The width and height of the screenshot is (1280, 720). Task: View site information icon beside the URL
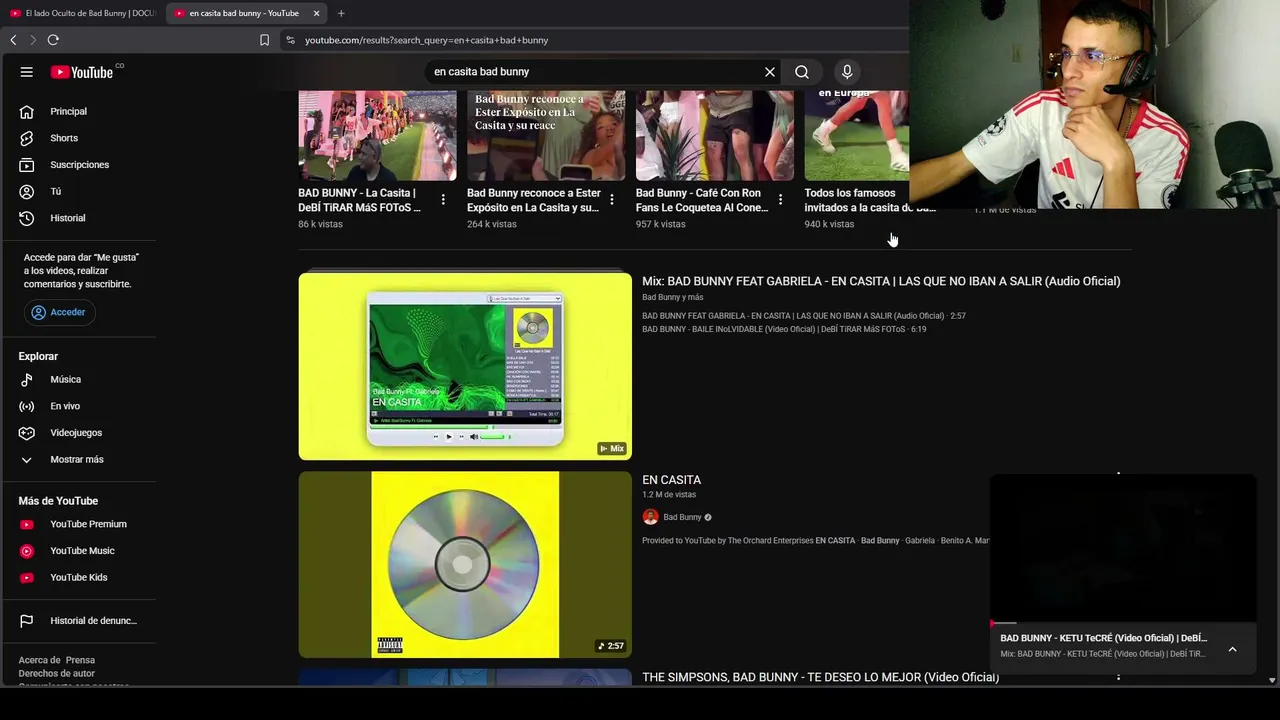(x=290, y=40)
